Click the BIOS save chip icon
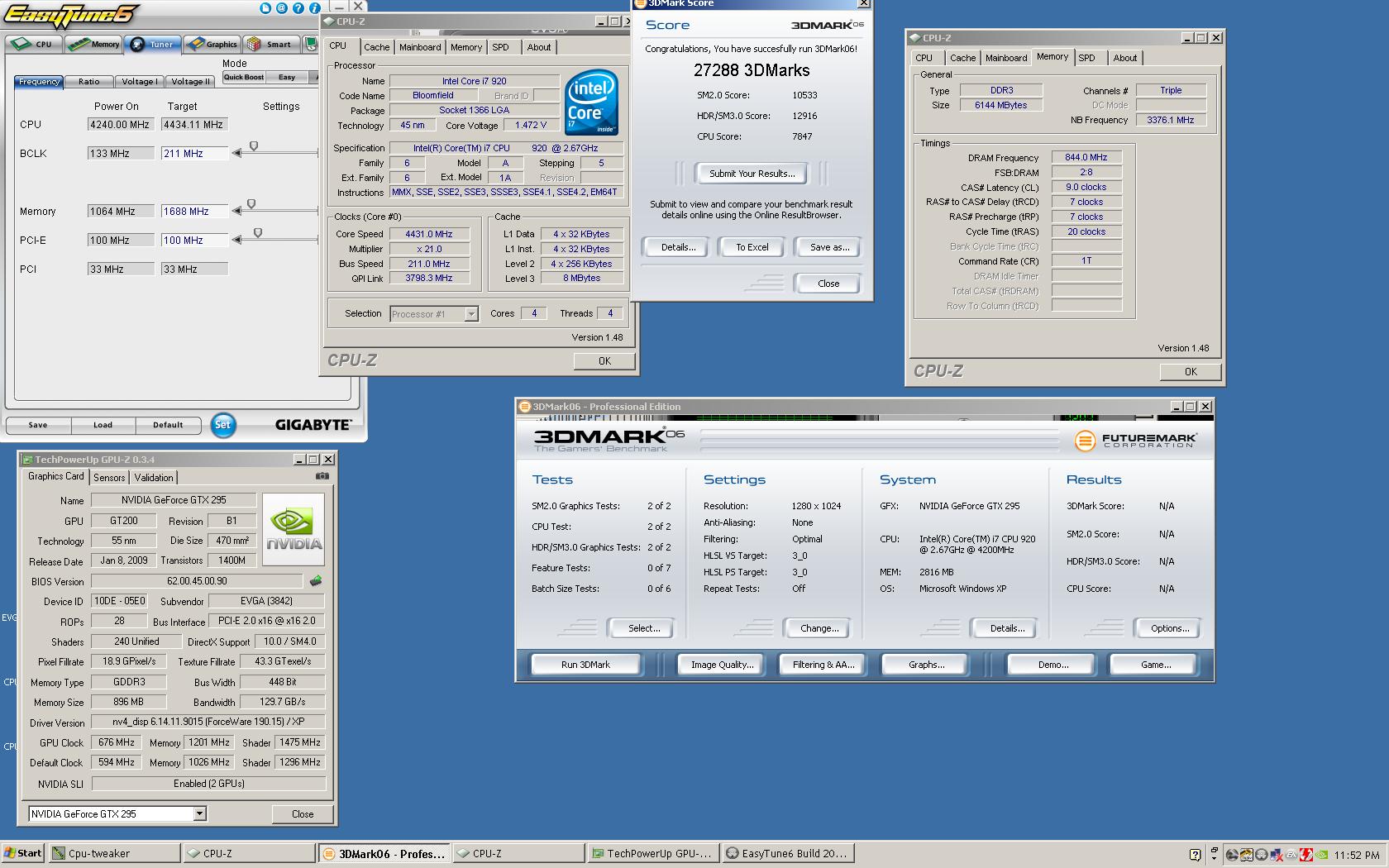Image resolution: width=1389 pixels, height=868 pixels. click(316, 581)
